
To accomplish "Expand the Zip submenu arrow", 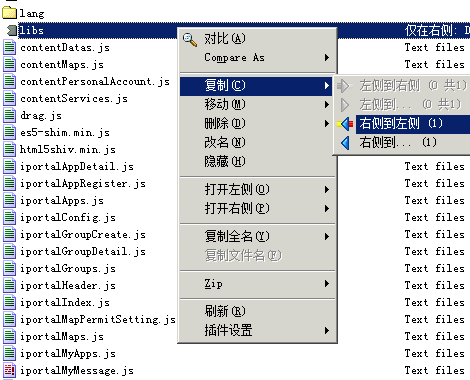I will (x=327, y=284).
